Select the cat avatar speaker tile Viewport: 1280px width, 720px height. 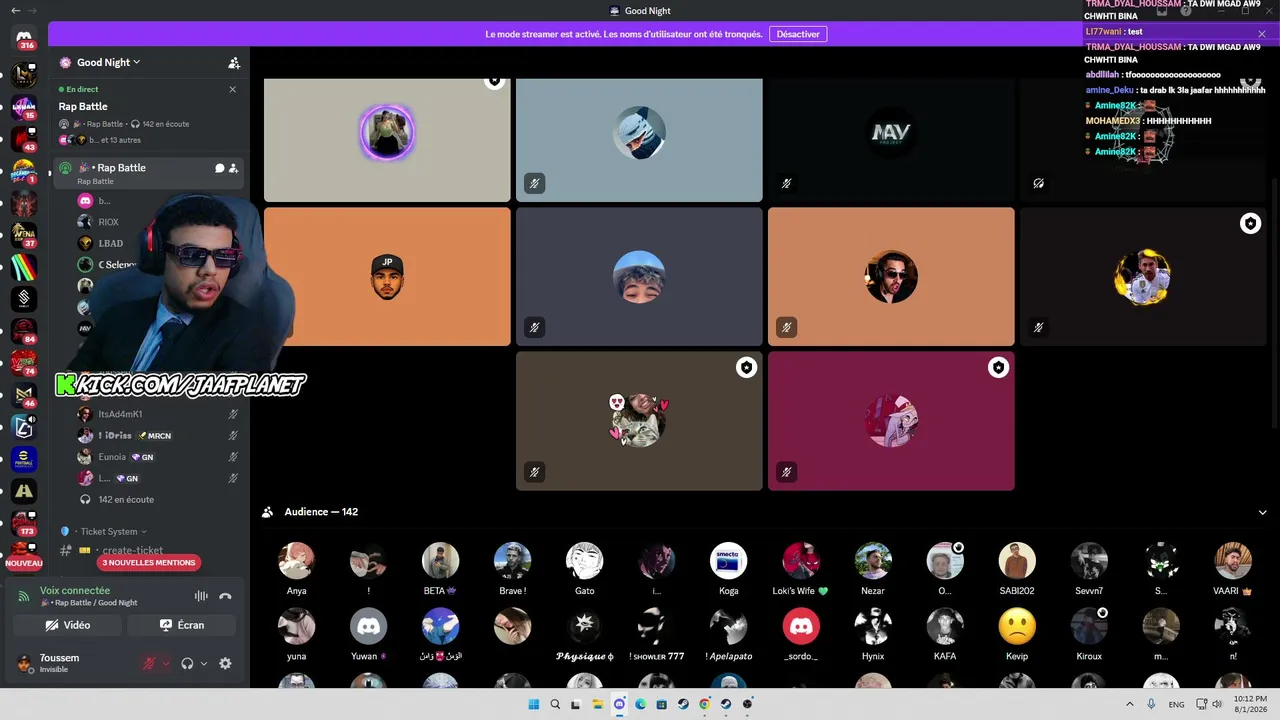(x=639, y=421)
